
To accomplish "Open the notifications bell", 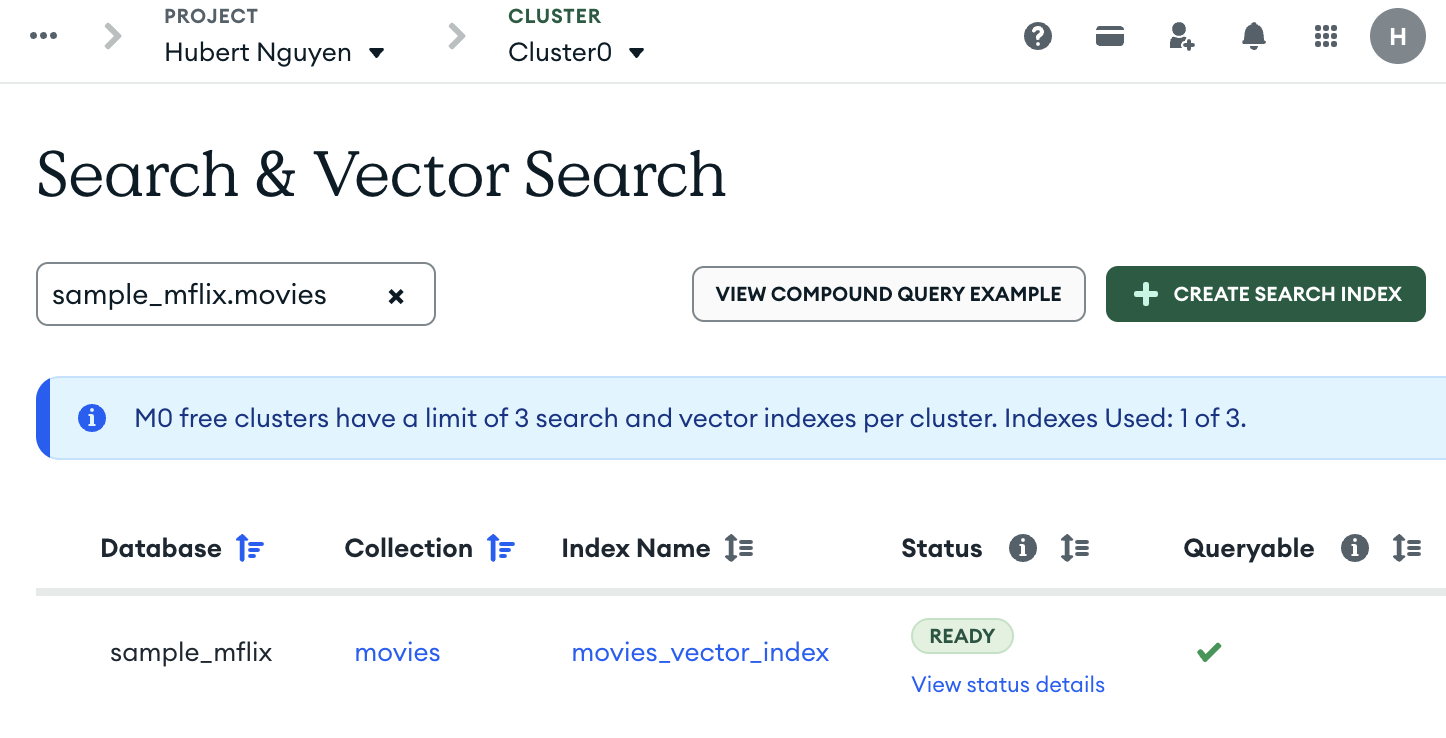I will (1253, 37).
